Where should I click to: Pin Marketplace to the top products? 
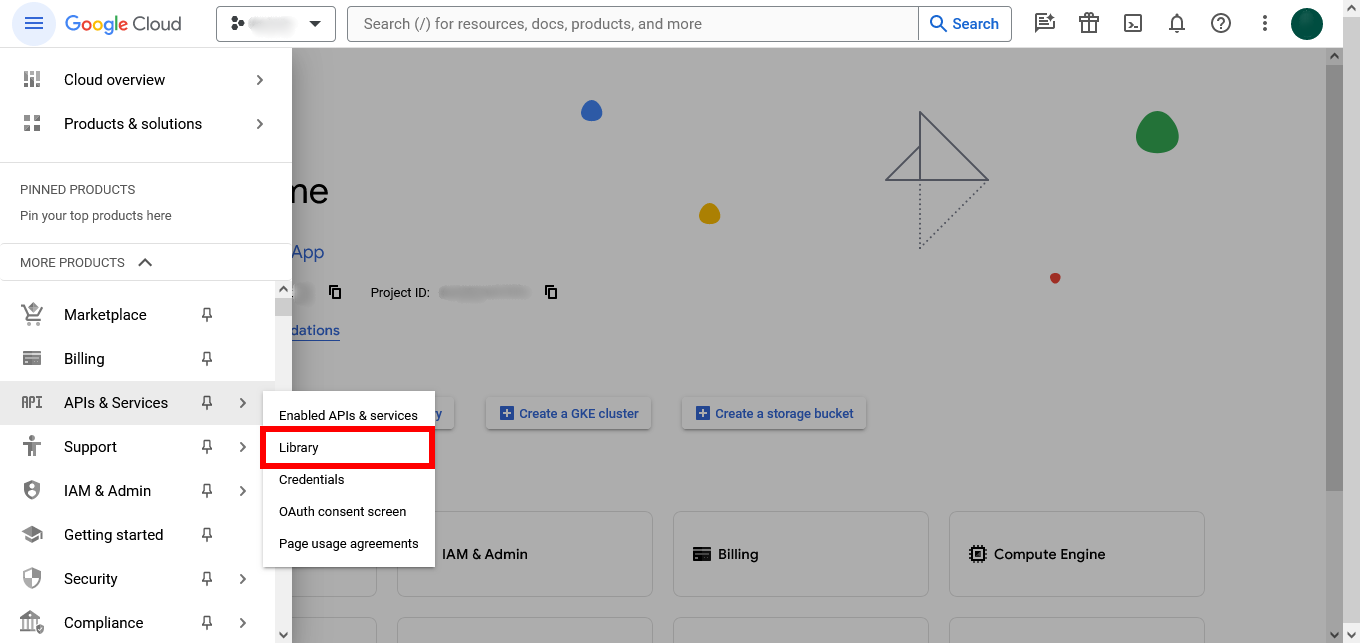point(207,315)
